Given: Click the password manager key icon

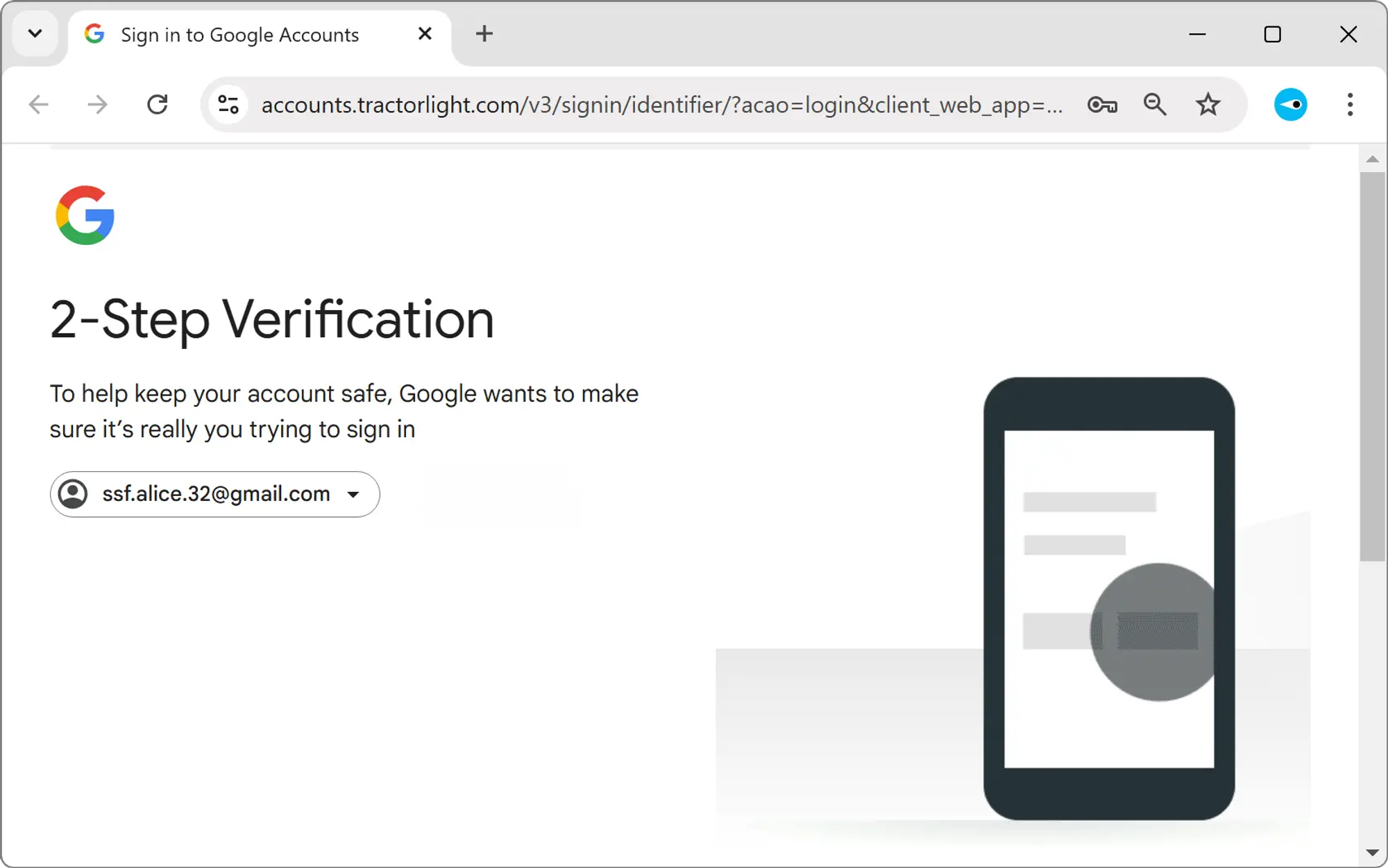Looking at the screenshot, I should coord(1102,105).
